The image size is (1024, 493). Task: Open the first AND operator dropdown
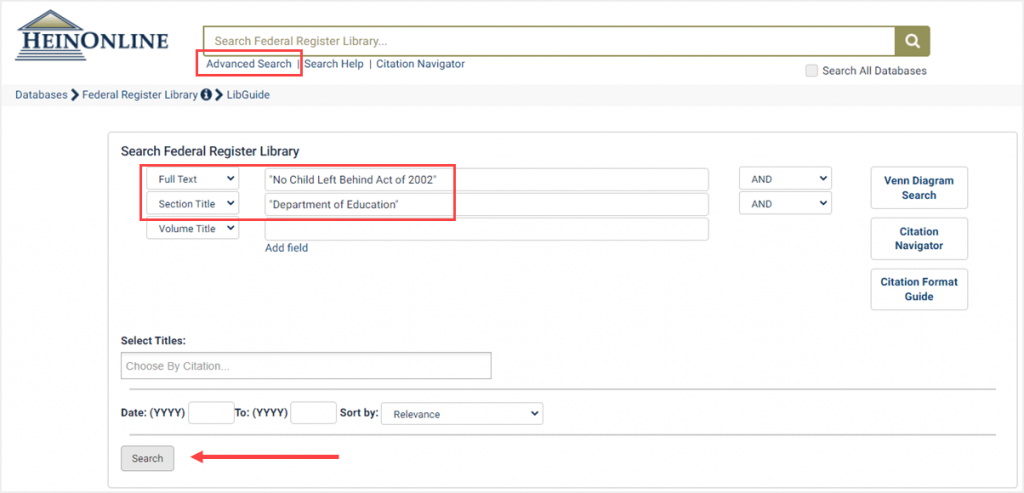785,179
